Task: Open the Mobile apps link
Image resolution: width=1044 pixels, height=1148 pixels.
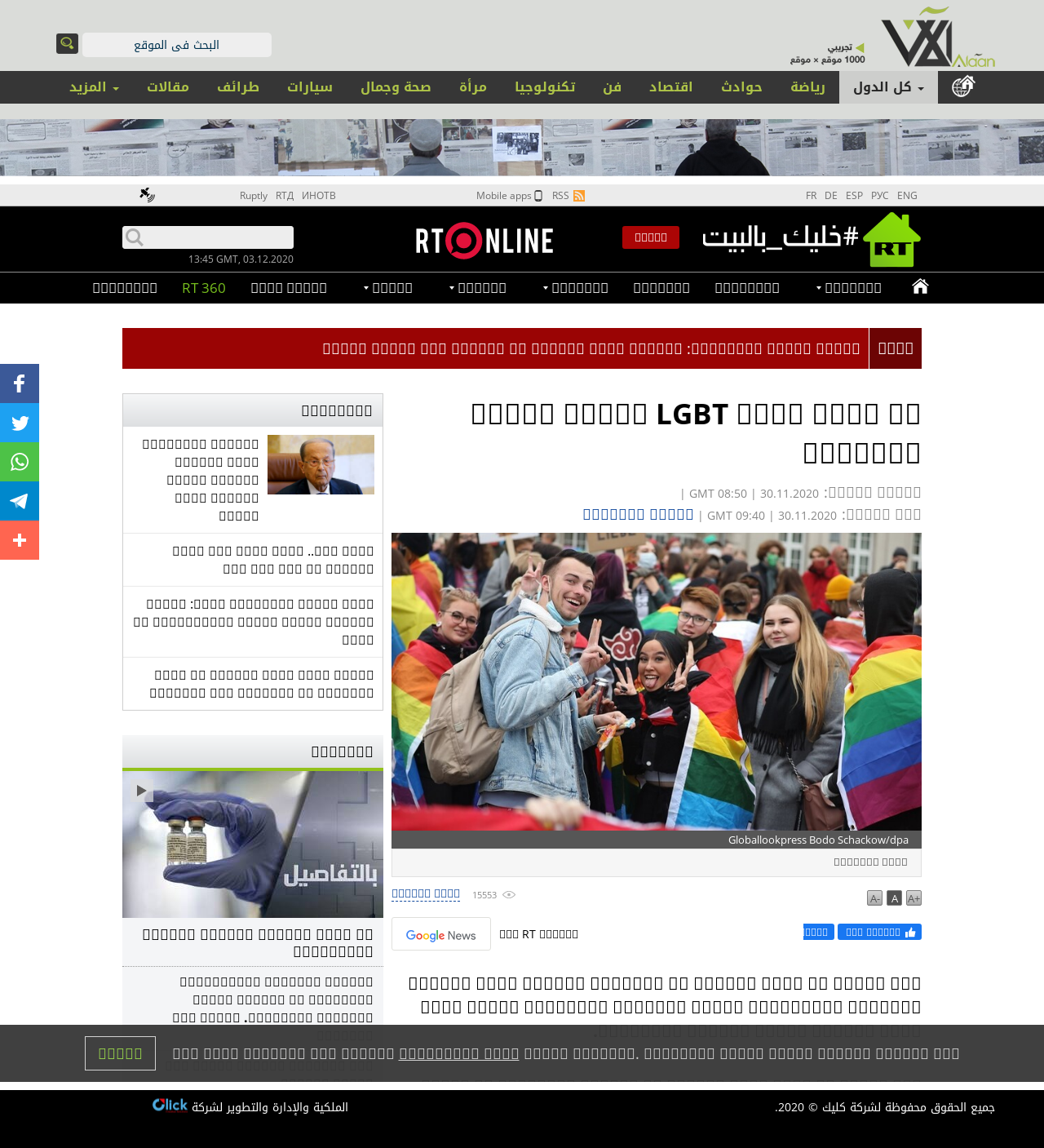Action: (509, 196)
